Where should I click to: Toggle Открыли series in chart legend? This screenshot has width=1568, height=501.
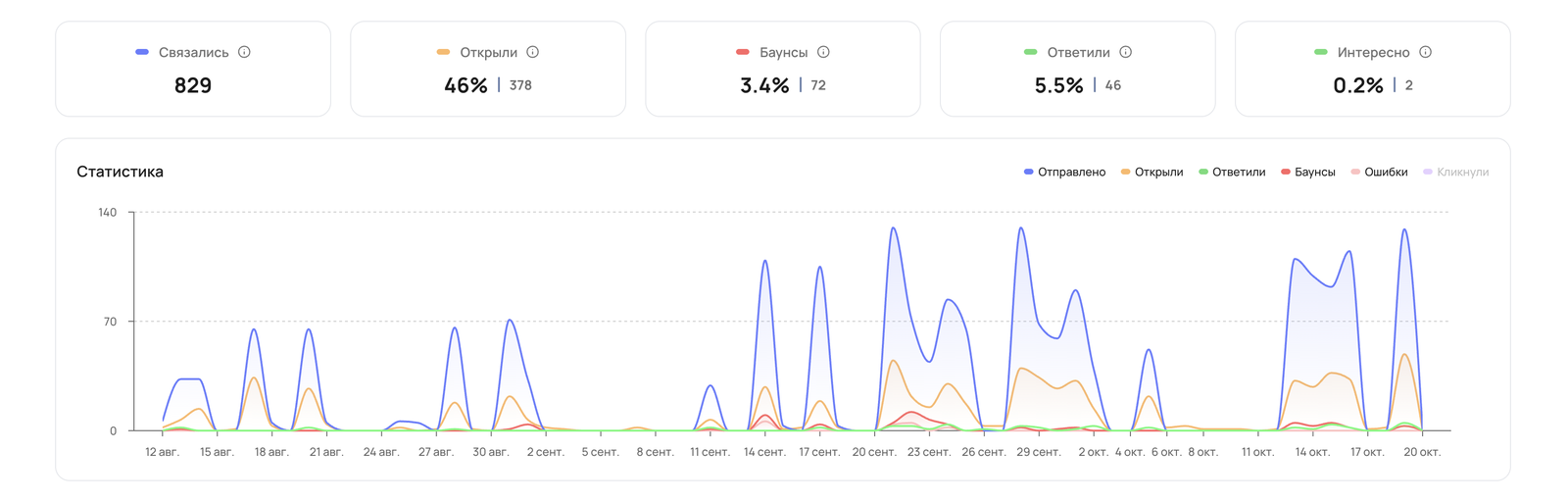pos(1151,172)
